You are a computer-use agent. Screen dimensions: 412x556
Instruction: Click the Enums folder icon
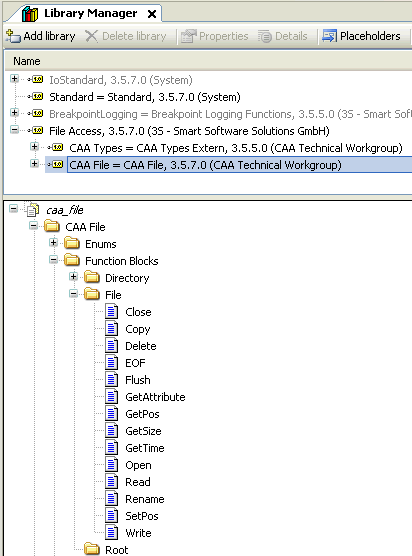tap(72, 243)
